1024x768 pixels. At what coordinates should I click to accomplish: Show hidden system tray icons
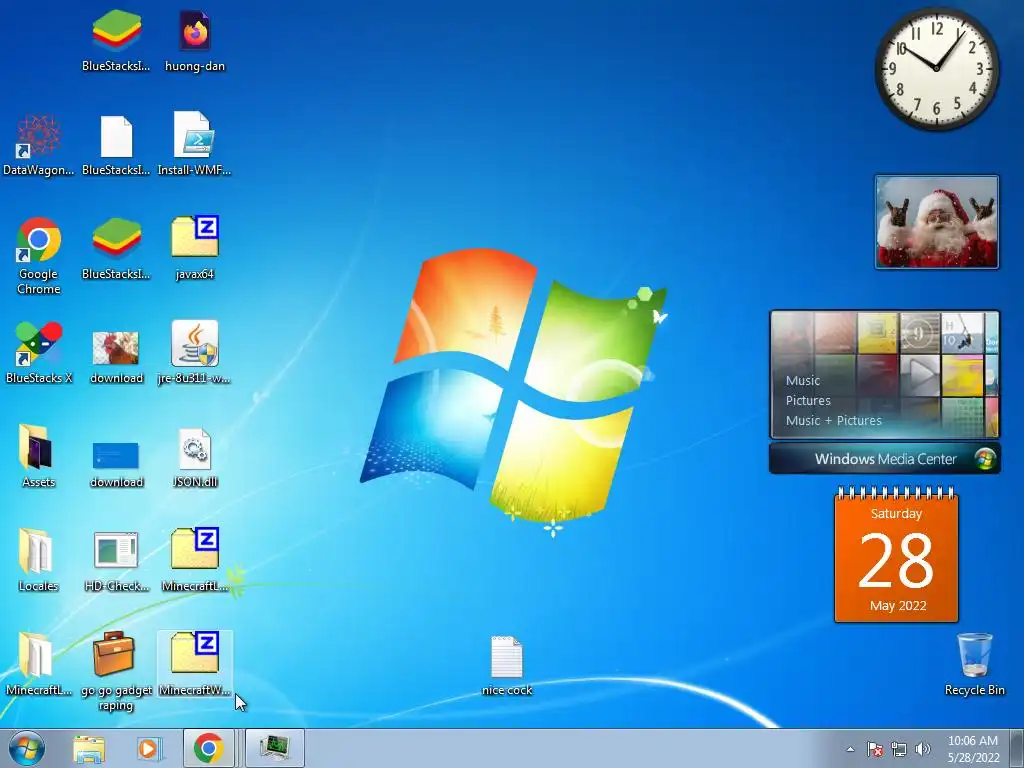[x=850, y=750]
